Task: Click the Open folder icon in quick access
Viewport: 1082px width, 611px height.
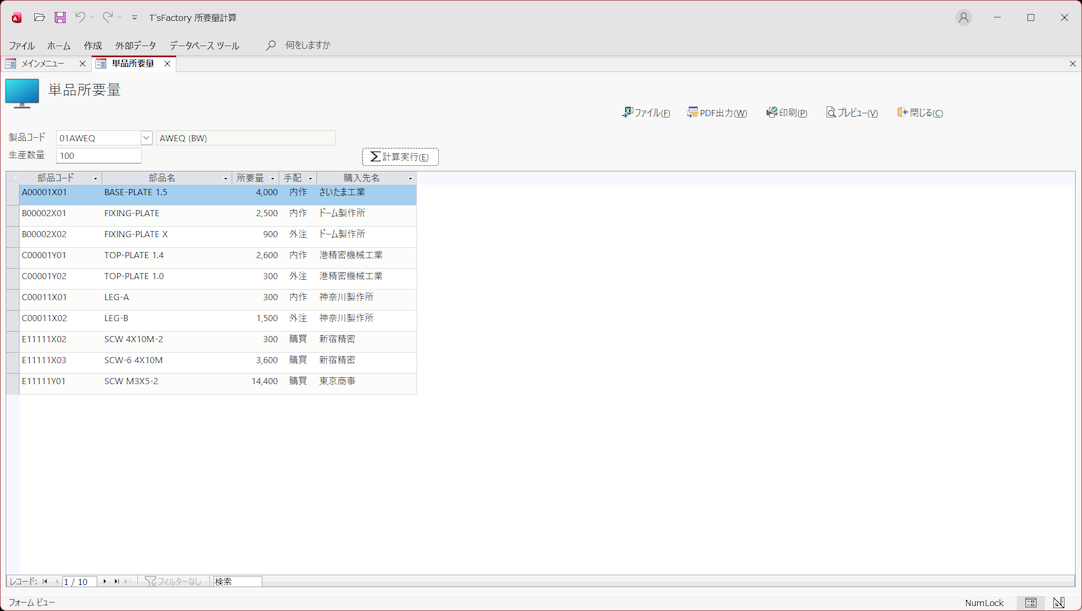Action: [x=39, y=18]
